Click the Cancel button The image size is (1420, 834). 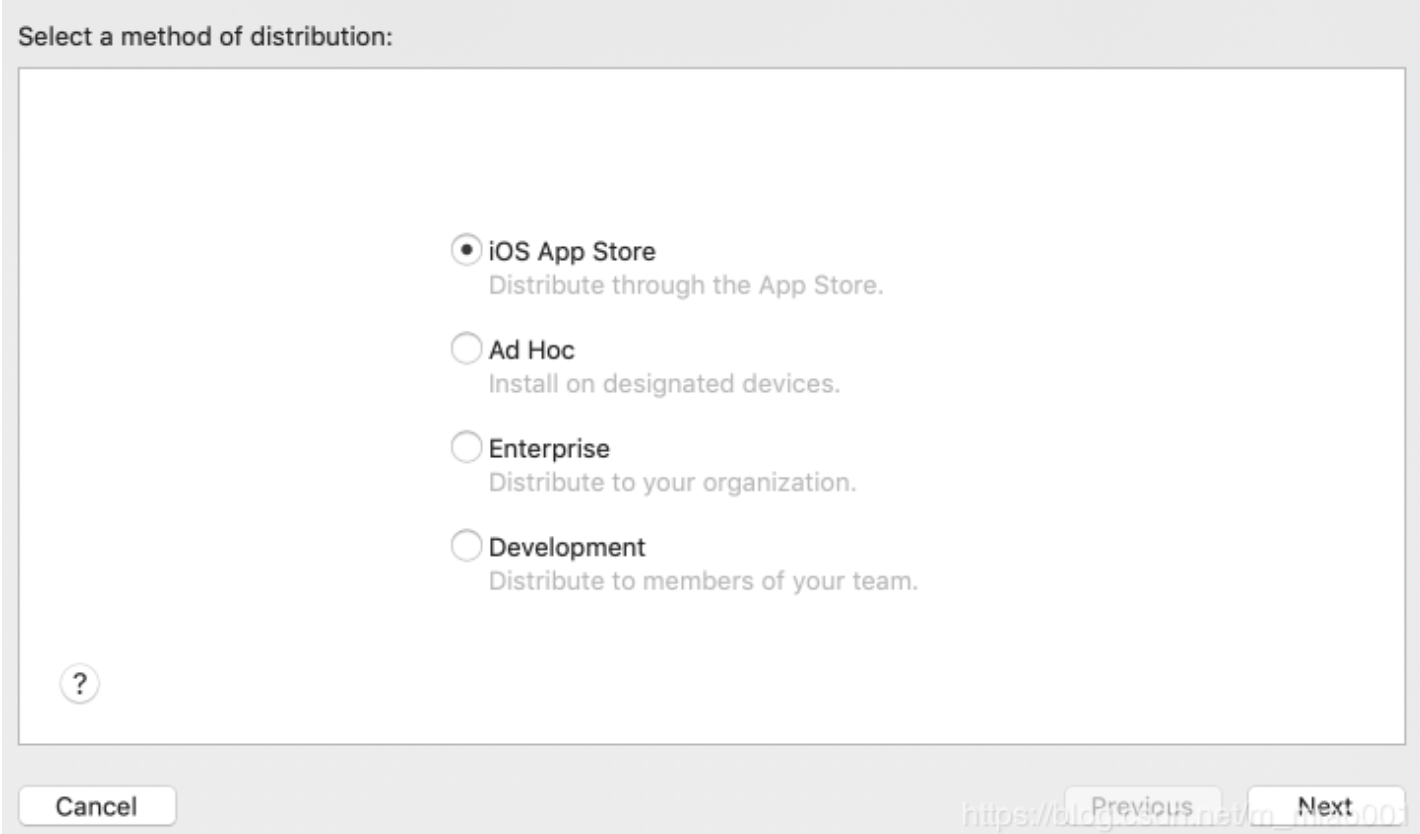click(x=97, y=806)
